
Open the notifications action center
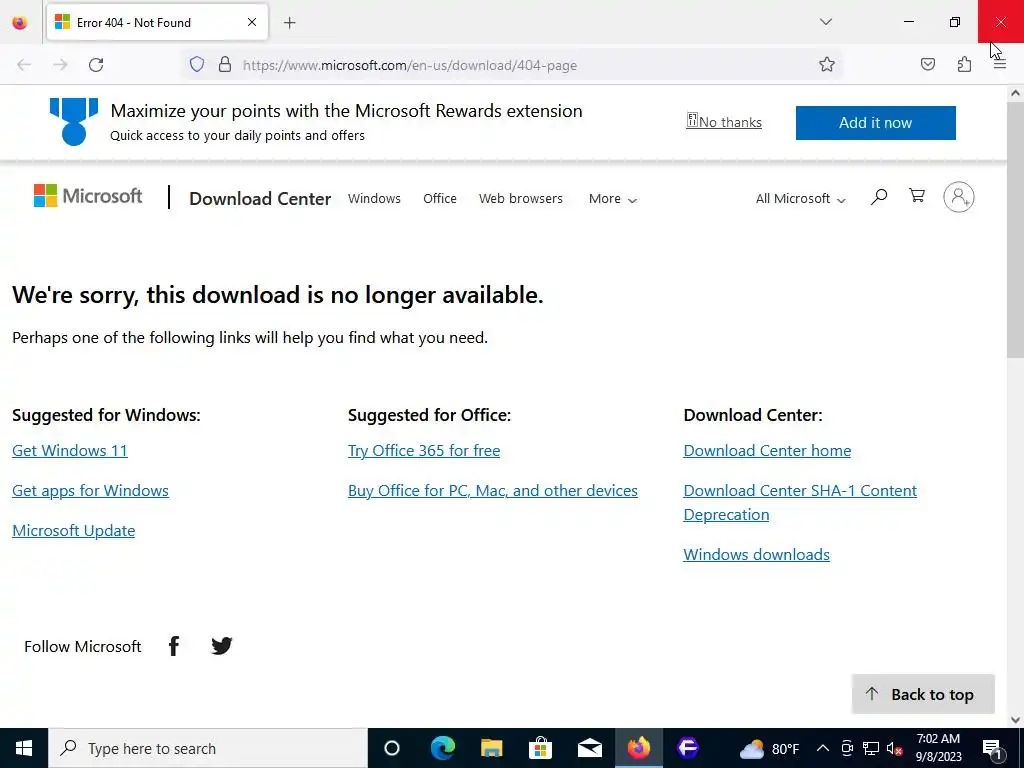[993, 748]
